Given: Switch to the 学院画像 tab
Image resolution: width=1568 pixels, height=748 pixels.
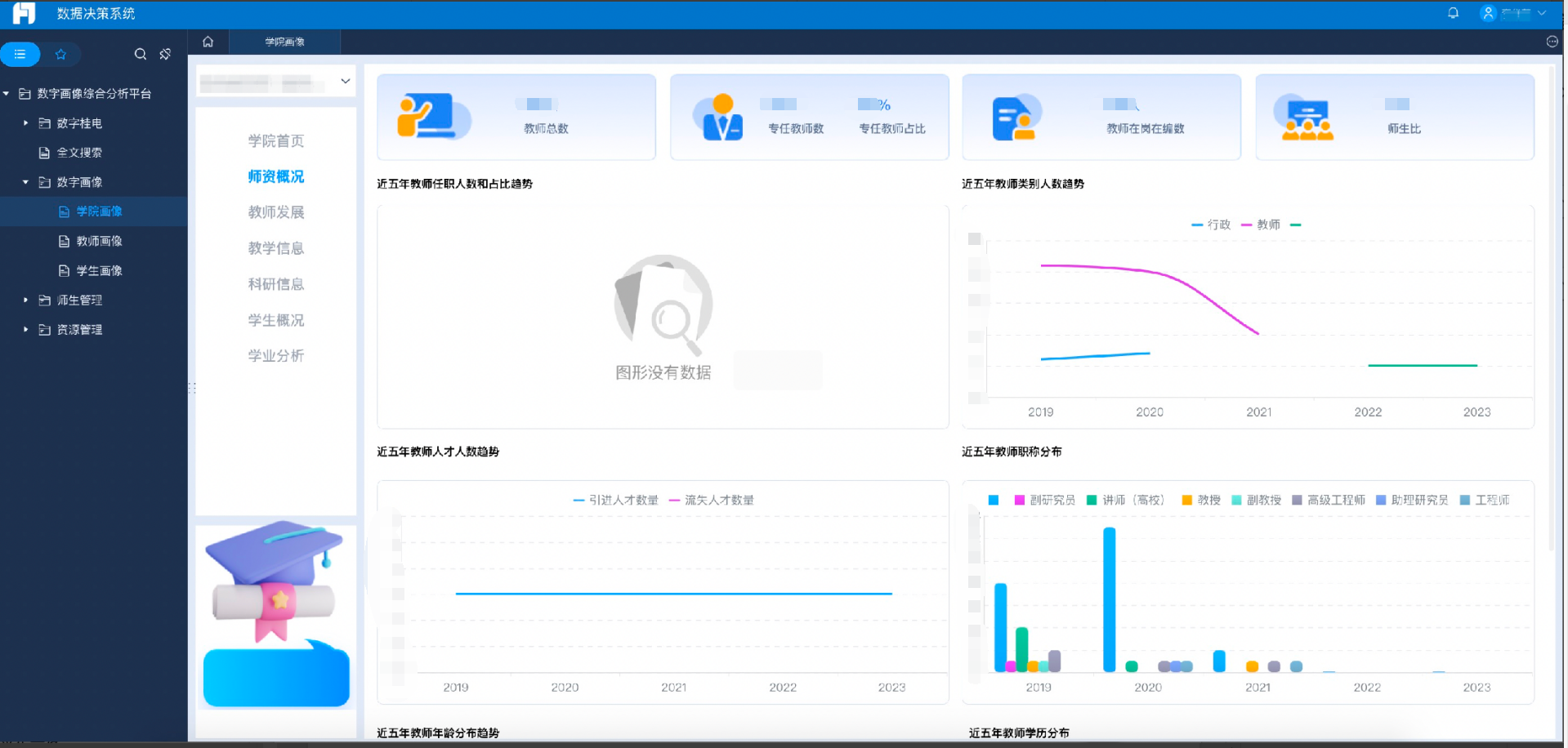Looking at the screenshot, I should click(284, 42).
